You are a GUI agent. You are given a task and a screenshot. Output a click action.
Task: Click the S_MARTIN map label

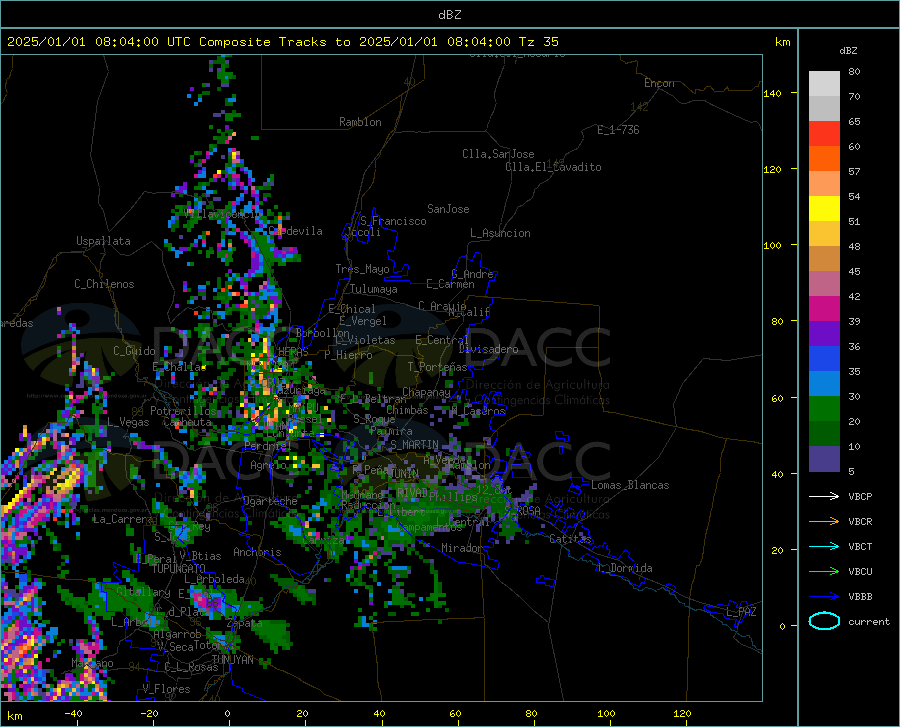tap(414, 445)
